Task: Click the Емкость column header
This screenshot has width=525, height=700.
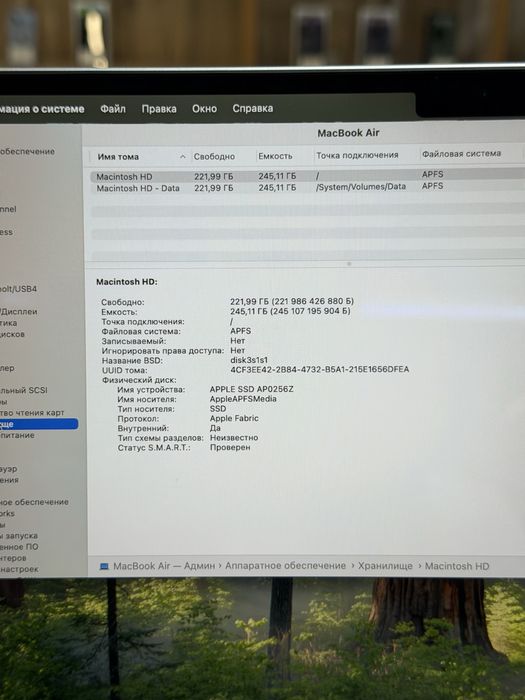Action: pos(275,156)
